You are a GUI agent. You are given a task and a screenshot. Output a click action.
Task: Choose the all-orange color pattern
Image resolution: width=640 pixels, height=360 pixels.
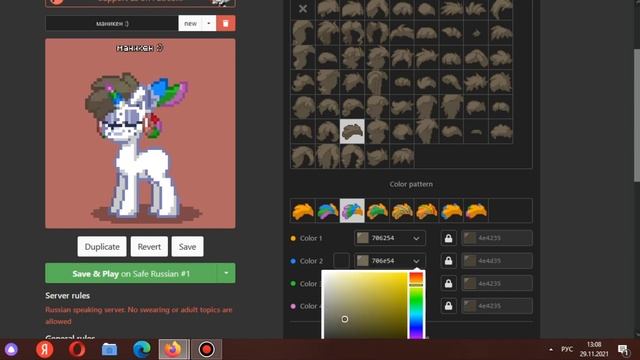point(303,211)
